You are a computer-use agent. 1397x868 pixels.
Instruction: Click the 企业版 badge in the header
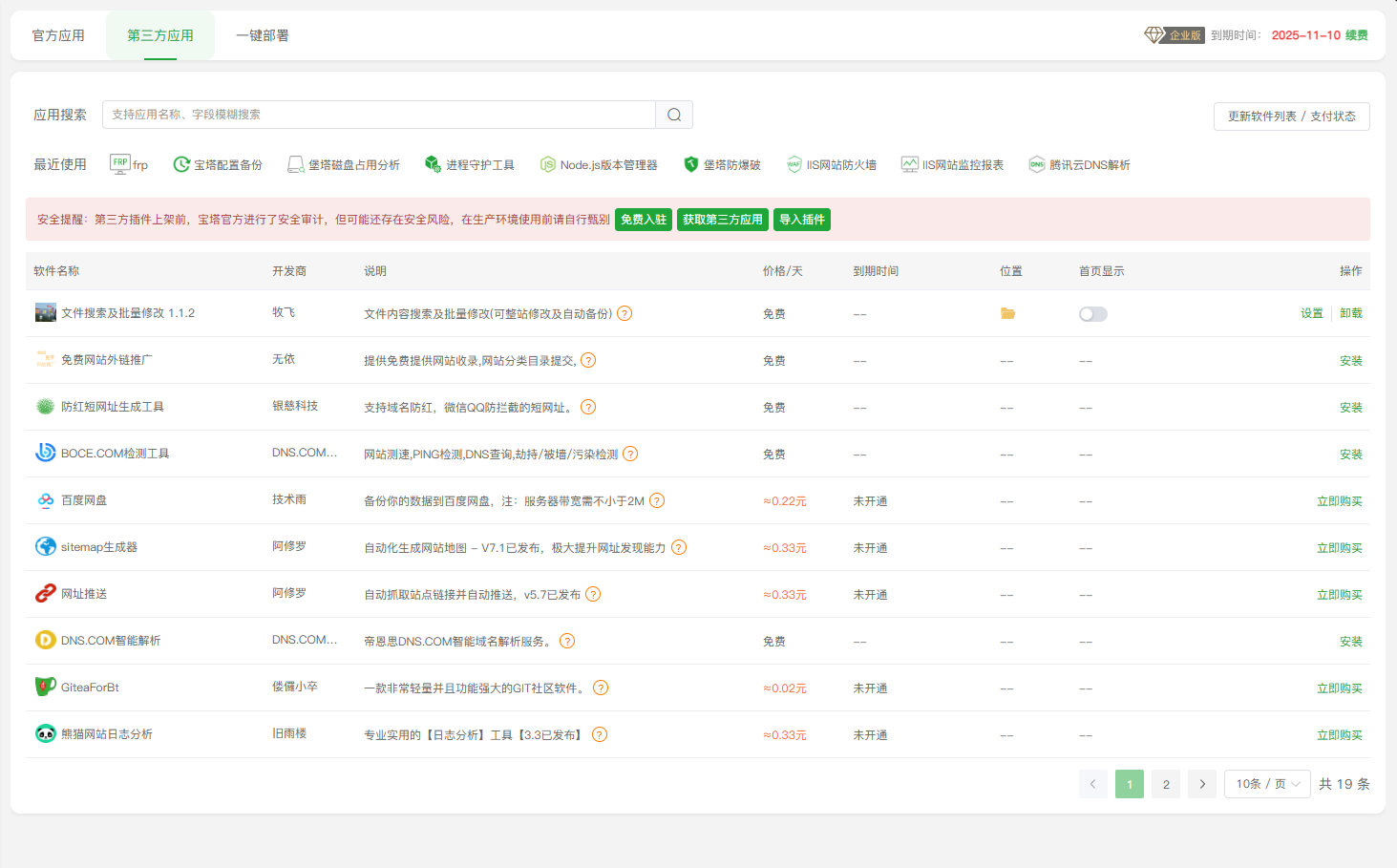[x=1174, y=34]
